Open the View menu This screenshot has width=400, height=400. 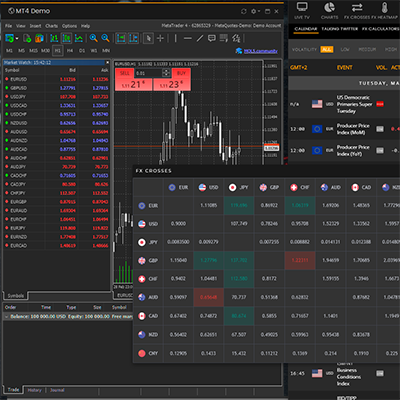(21, 26)
